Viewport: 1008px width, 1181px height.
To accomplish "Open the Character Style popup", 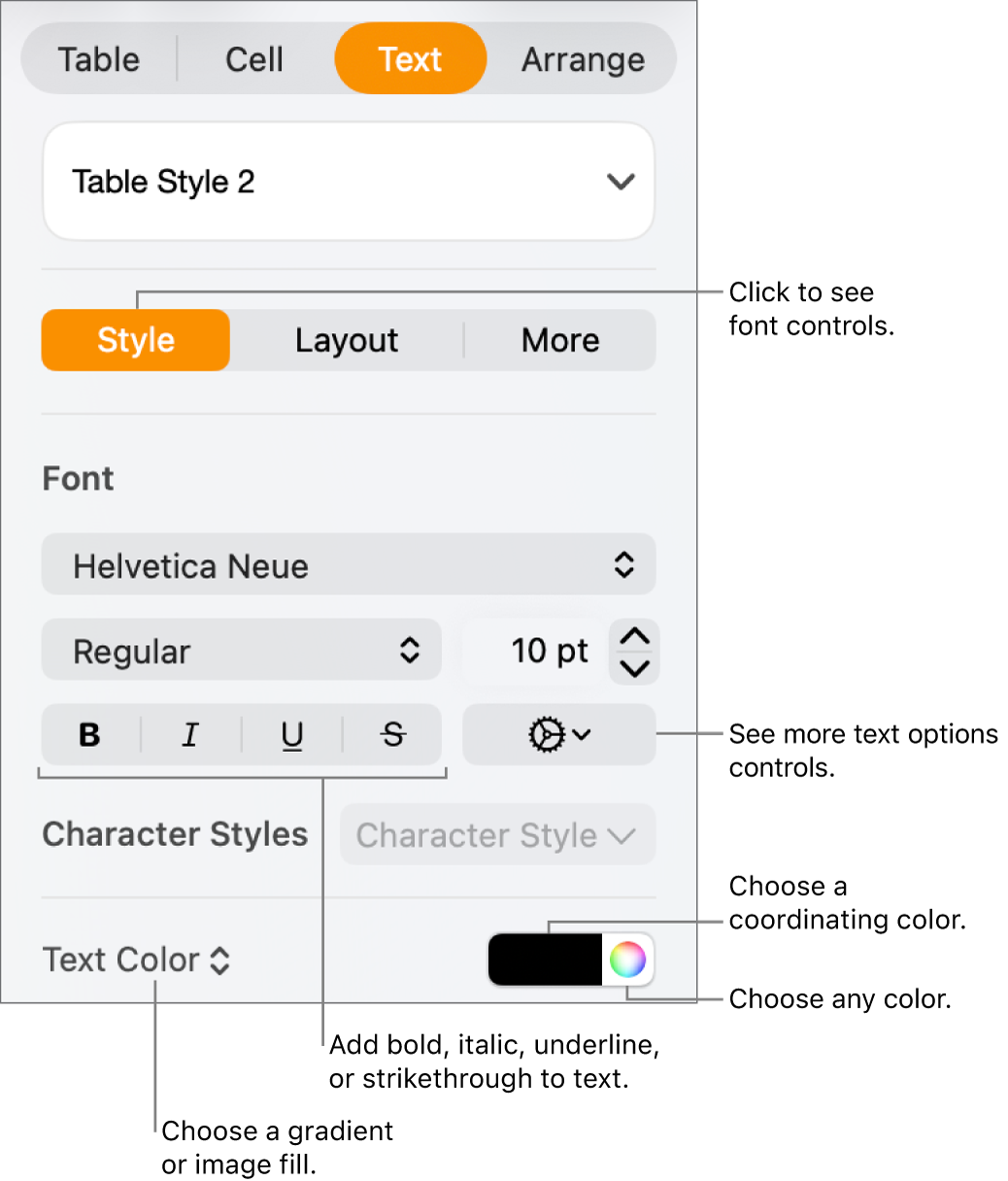I will tap(496, 835).
